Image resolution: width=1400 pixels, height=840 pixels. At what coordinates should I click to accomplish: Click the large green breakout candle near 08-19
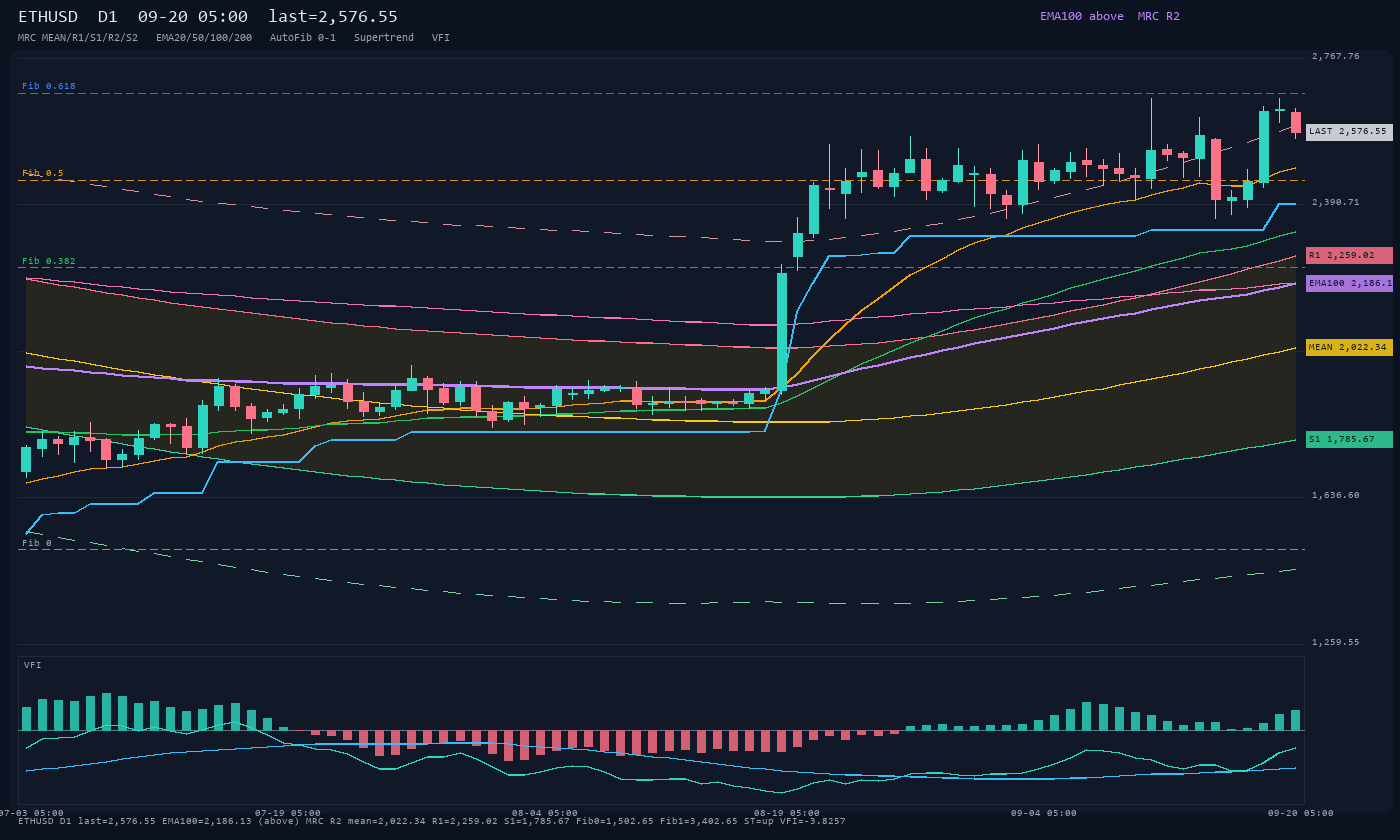[782, 330]
